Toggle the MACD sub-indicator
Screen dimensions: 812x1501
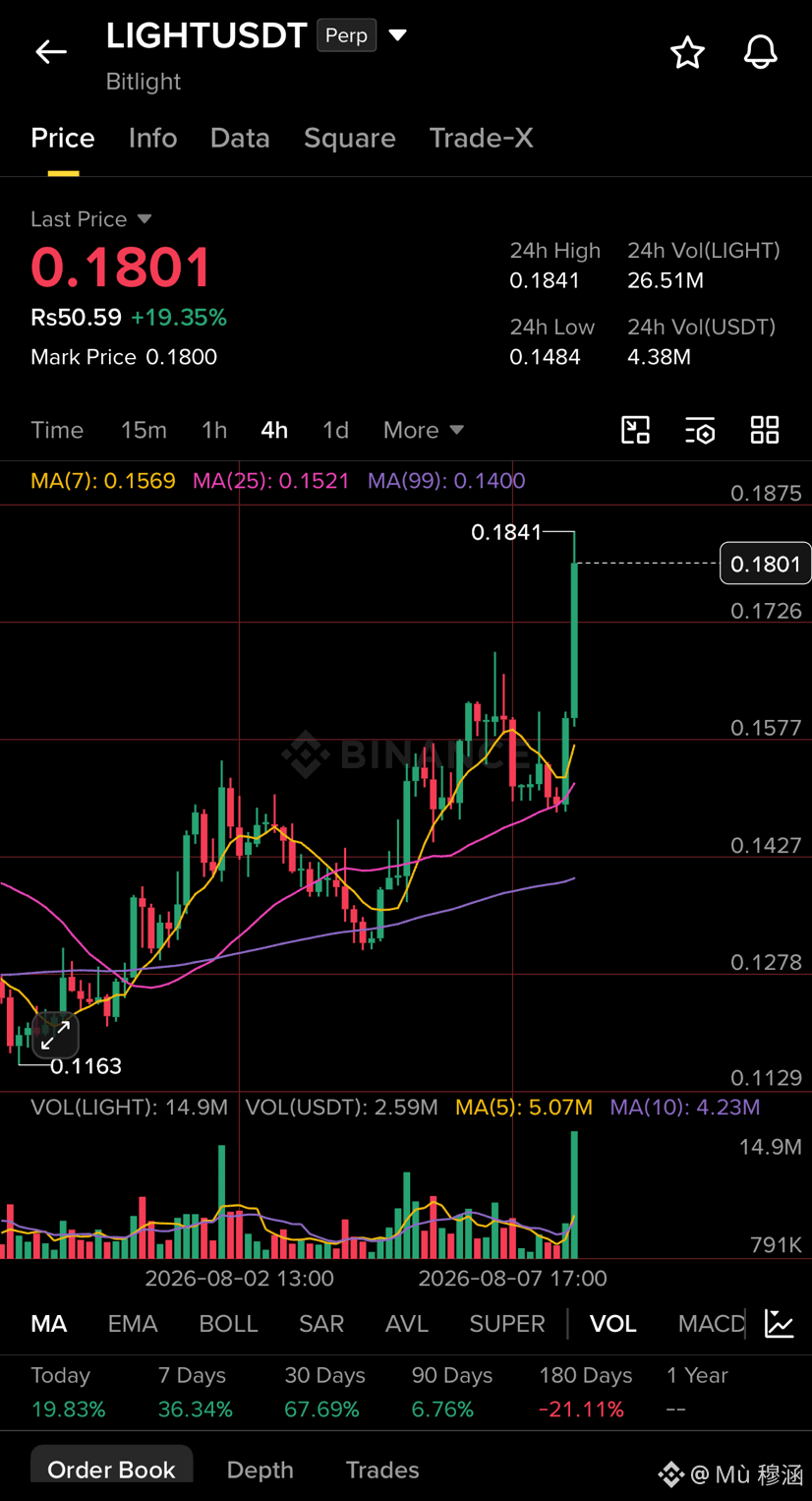711,1324
